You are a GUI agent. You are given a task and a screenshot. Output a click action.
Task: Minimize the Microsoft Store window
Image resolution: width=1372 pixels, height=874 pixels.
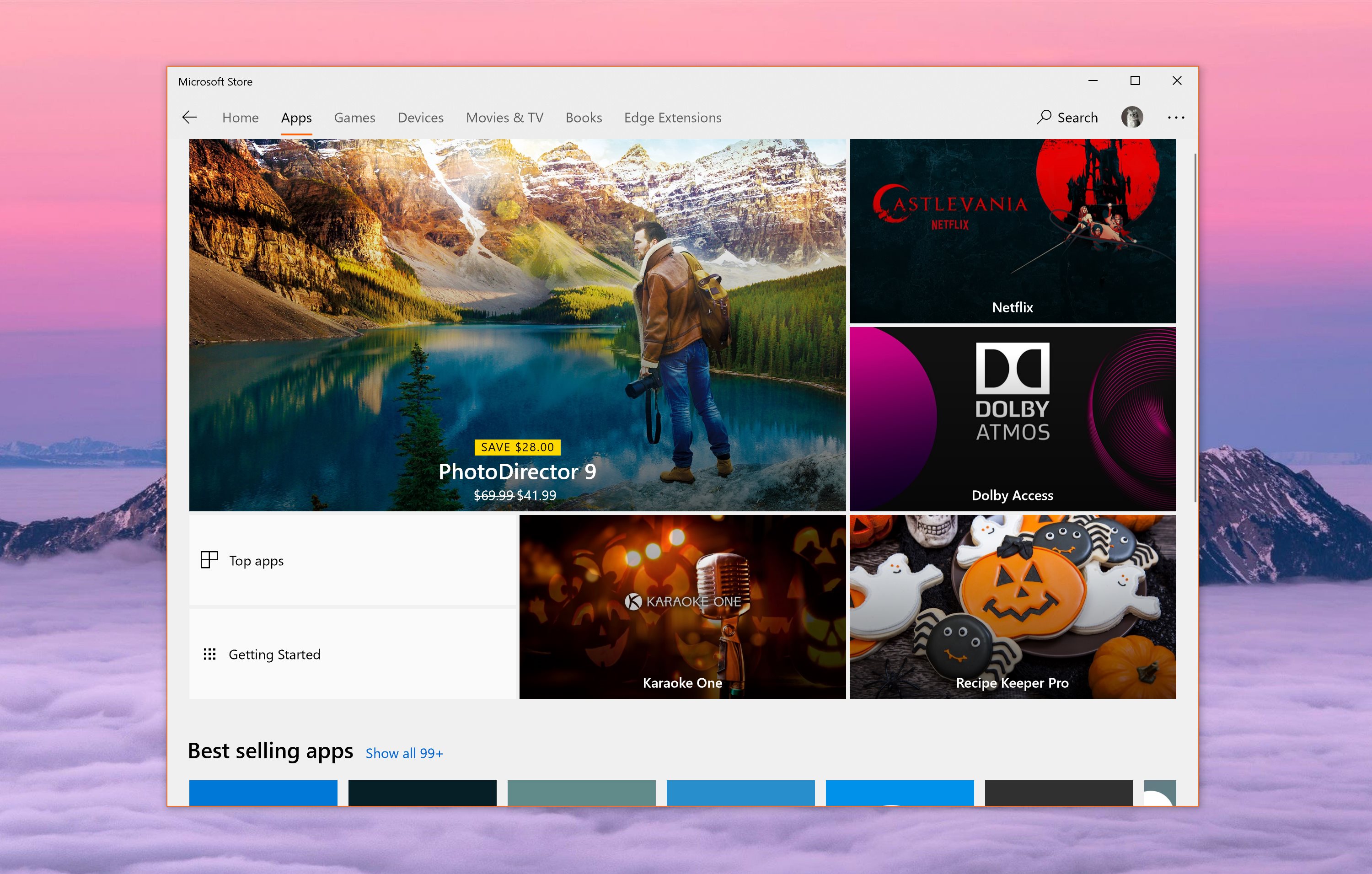pyautogui.click(x=1093, y=81)
